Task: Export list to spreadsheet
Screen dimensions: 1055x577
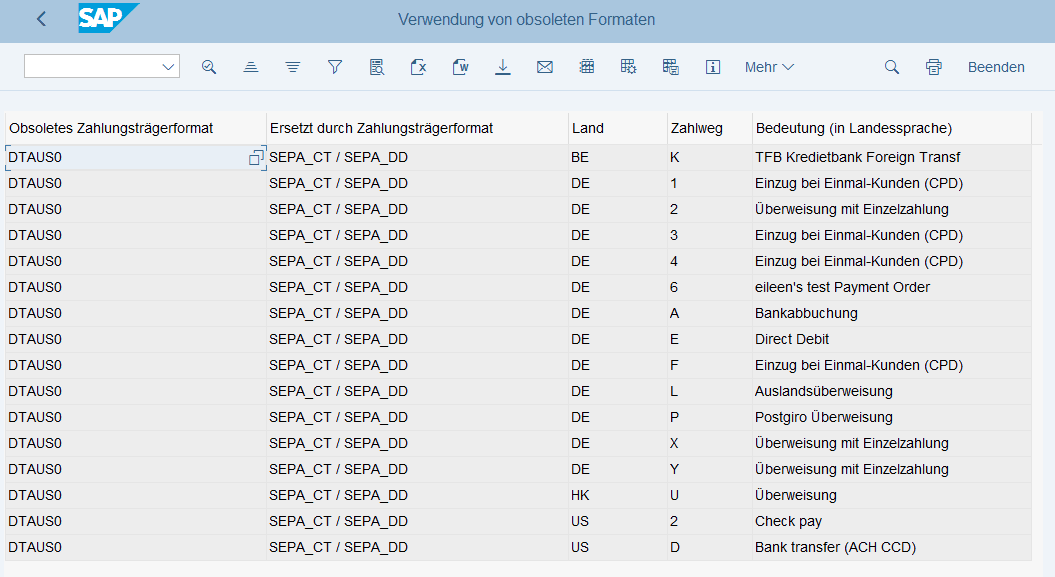Action: pyautogui.click(x=419, y=67)
